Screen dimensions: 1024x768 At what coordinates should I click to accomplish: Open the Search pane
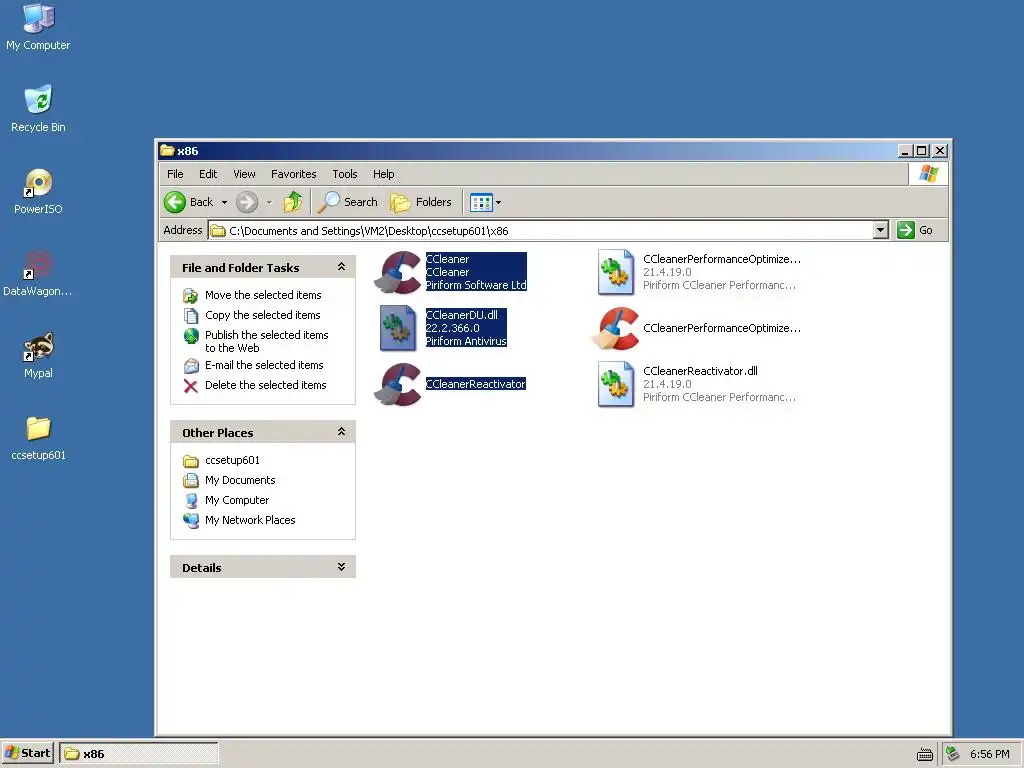point(348,202)
